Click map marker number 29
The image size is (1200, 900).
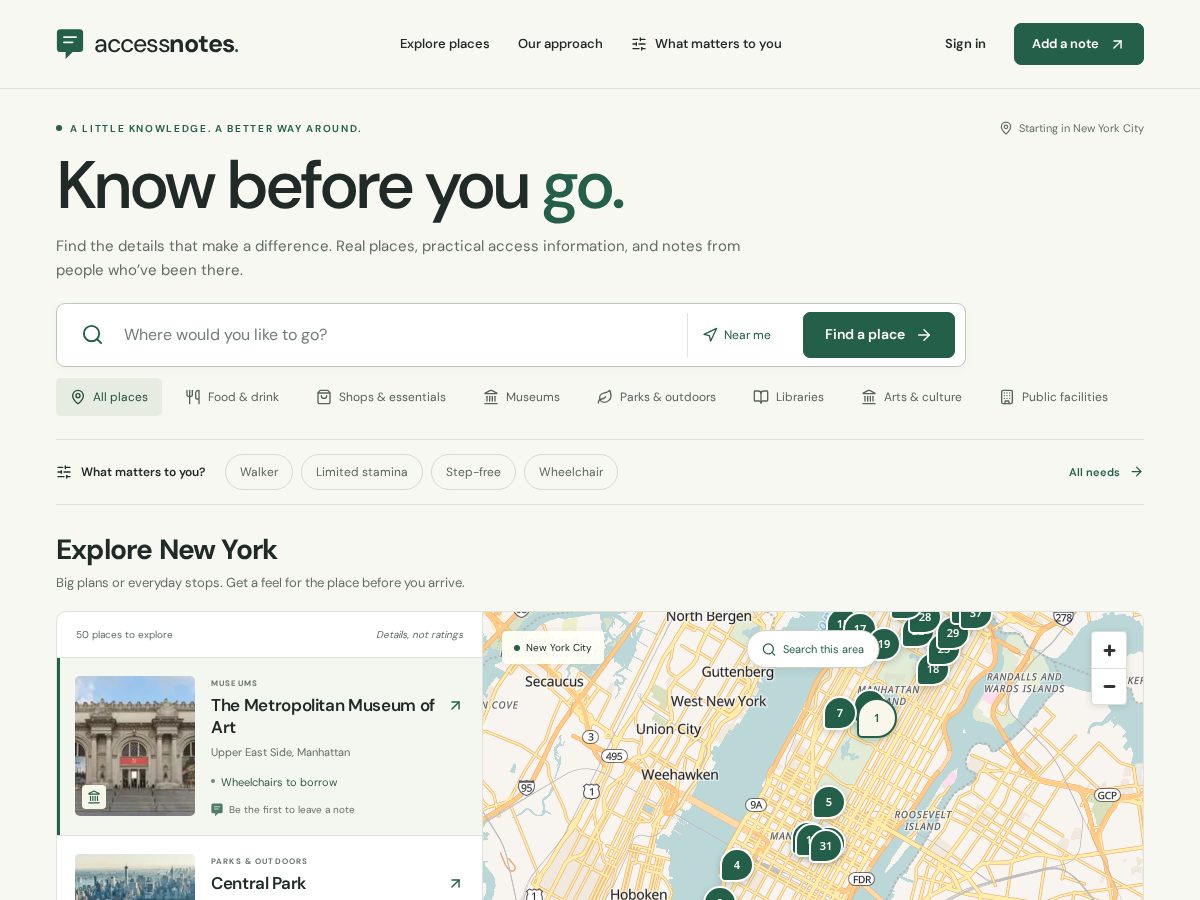953,633
